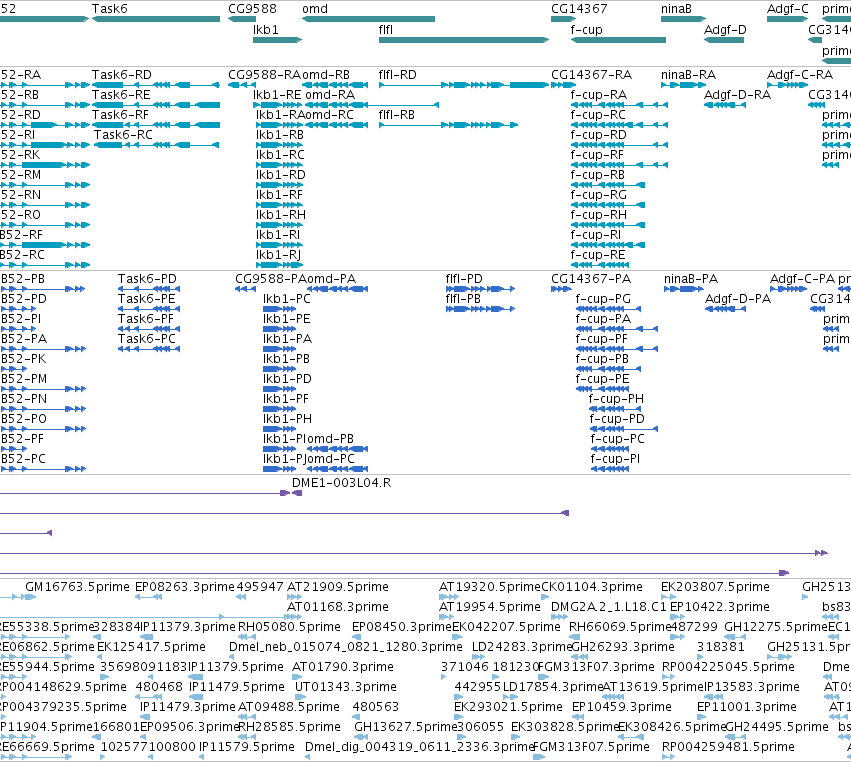
Task: Open transcript flfl-RD
Action: pyautogui.click(x=398, y=74)
